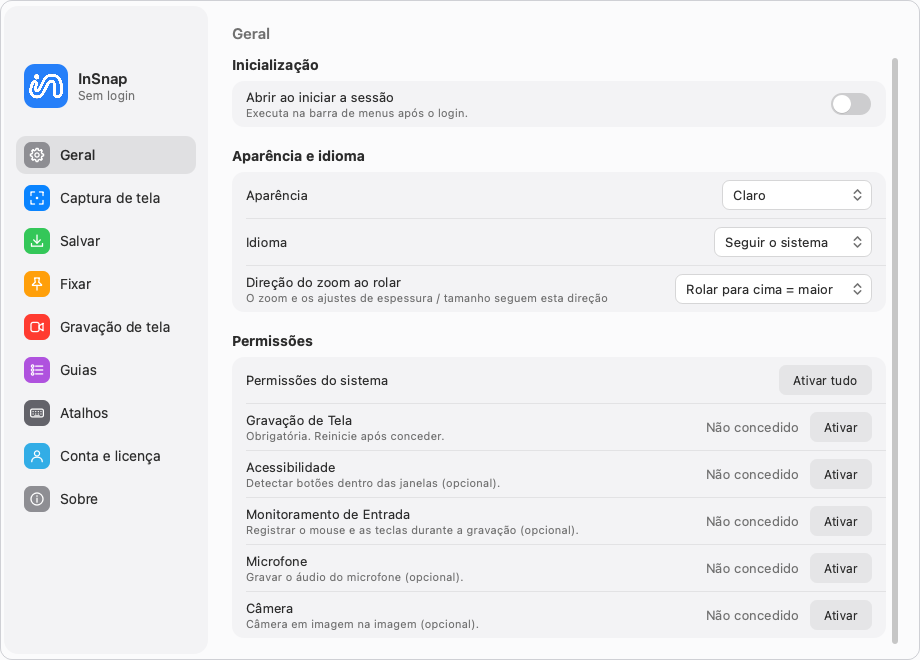This screenshot has width=920, height=660.
Task: Click the Geral page title at the top
Action: 251,34
